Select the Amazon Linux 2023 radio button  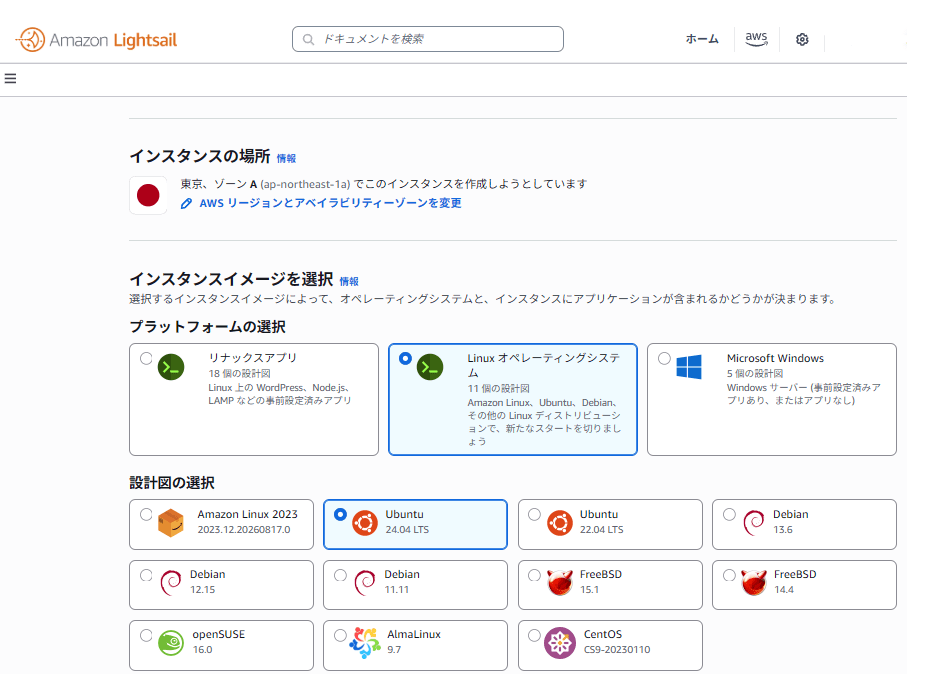(146, 515)
